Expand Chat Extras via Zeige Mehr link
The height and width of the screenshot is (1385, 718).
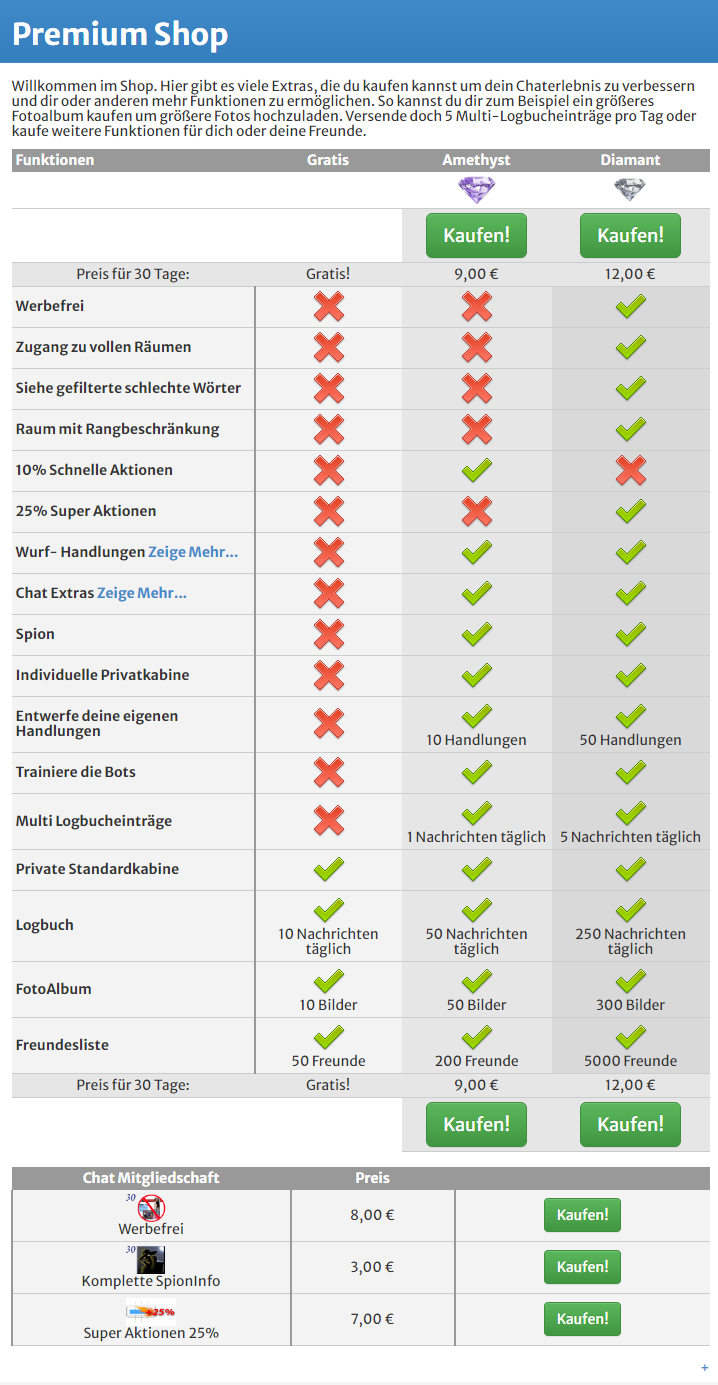142,593
